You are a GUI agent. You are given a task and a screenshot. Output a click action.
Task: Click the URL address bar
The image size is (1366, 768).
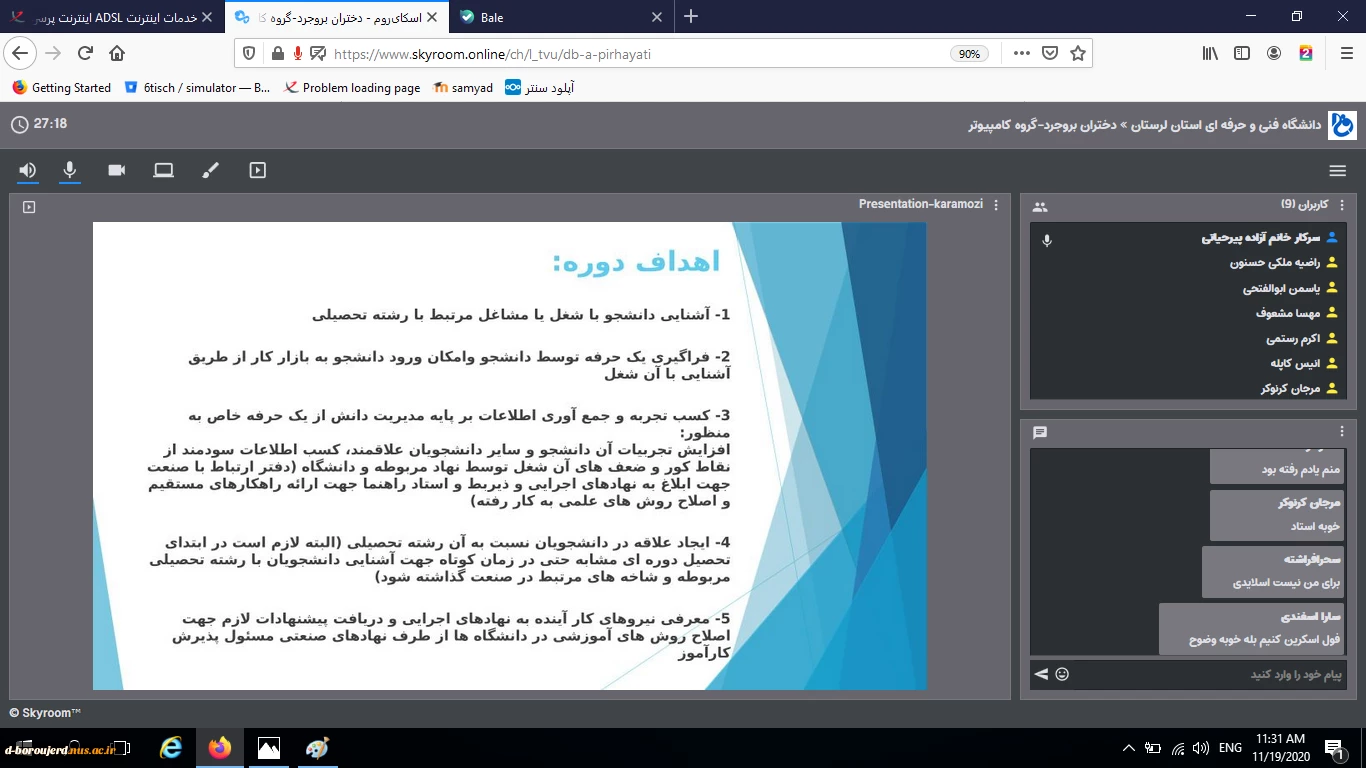pyautogui.click(x=640, y=54)
